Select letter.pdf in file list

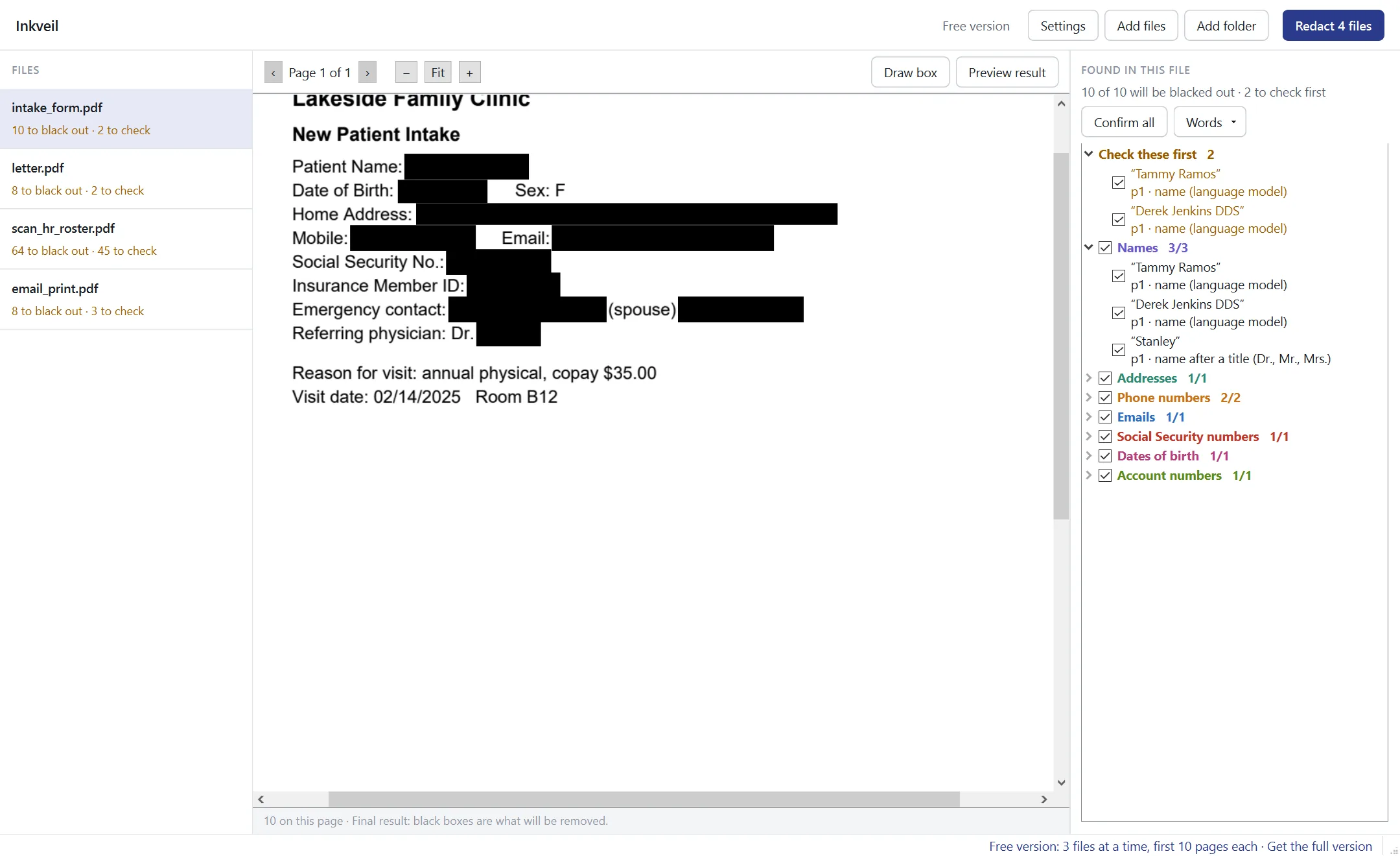pyautogui.click(x=126, y=179)
